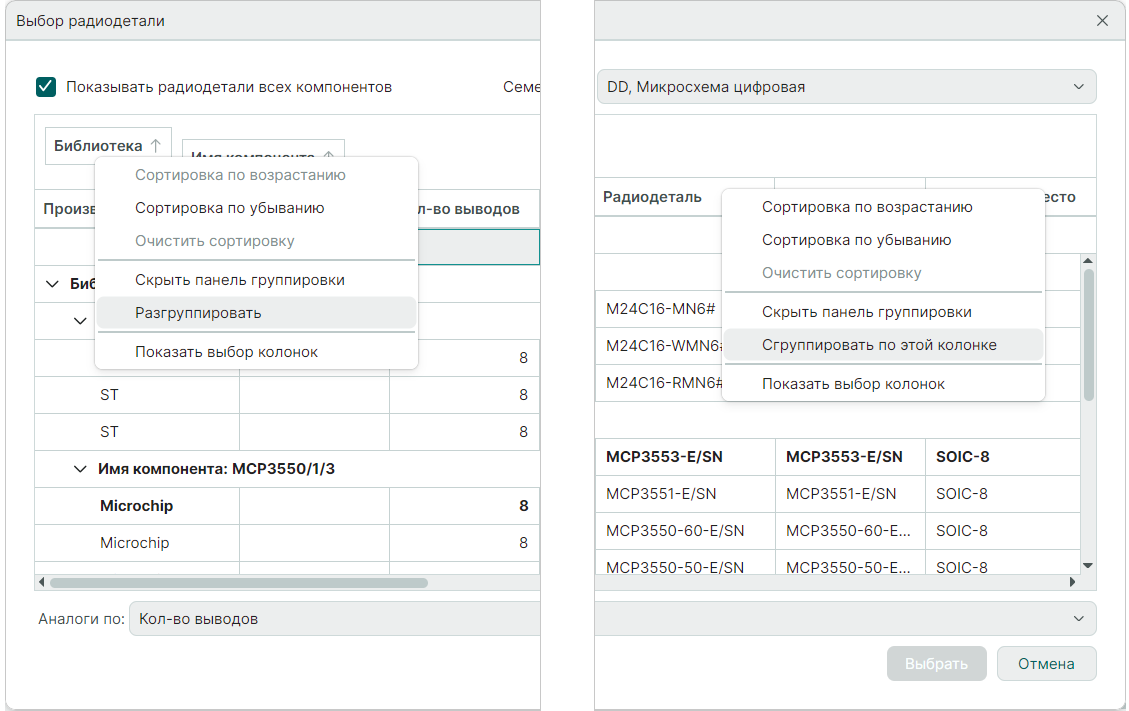The height and width of the screenshot is (711, 1129).
Task: Click the left table horizontal scrollbar thumb
Action: coord(238,582)
